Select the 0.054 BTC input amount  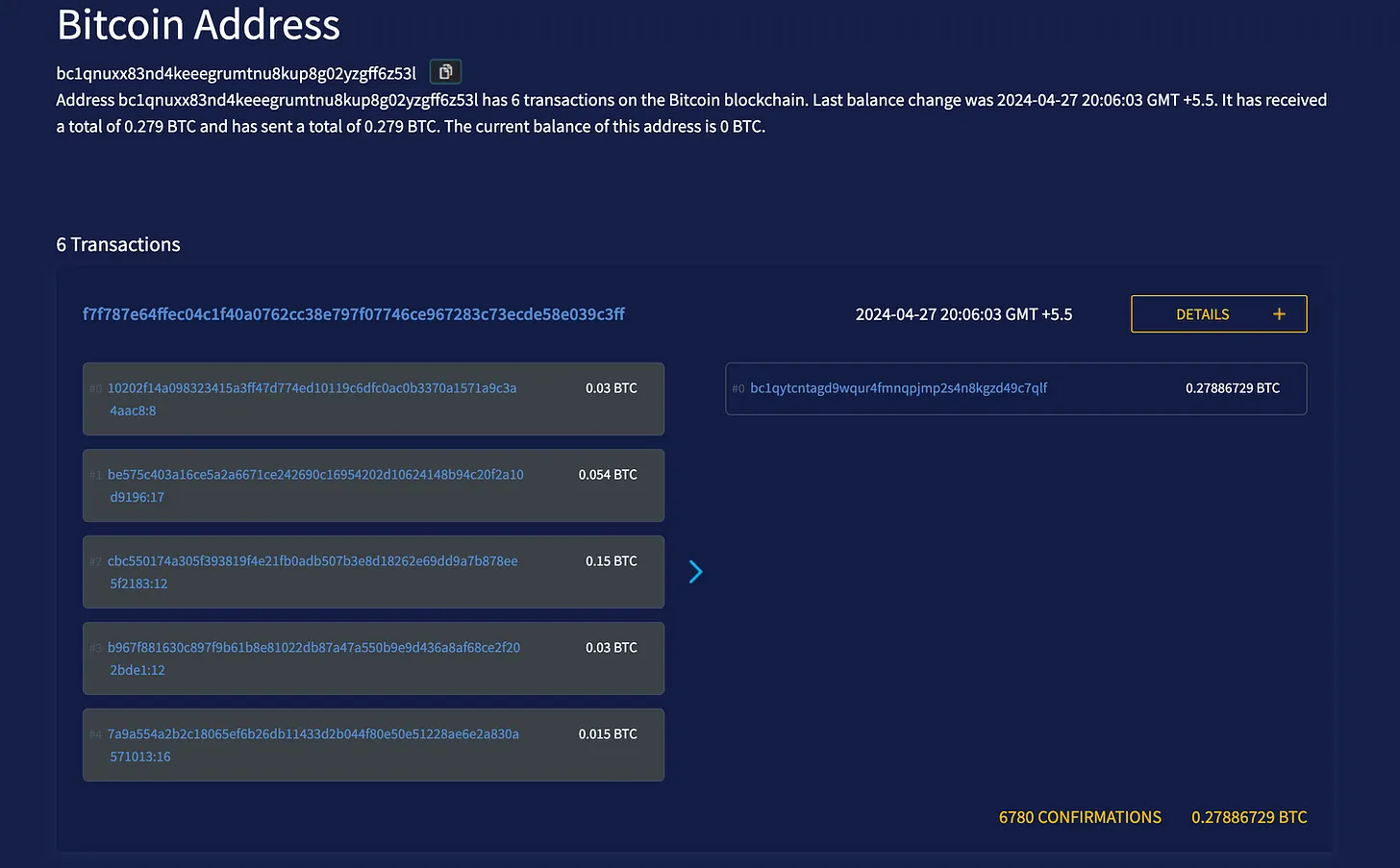pyautogui.click(x=608, y=475)
